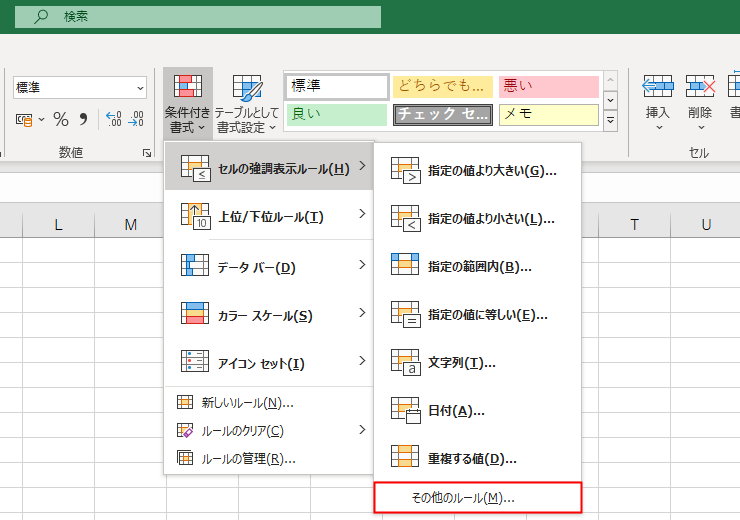Apply the 標準 cell style
This screenshot has width=740, height=520.
pos(337,86)
